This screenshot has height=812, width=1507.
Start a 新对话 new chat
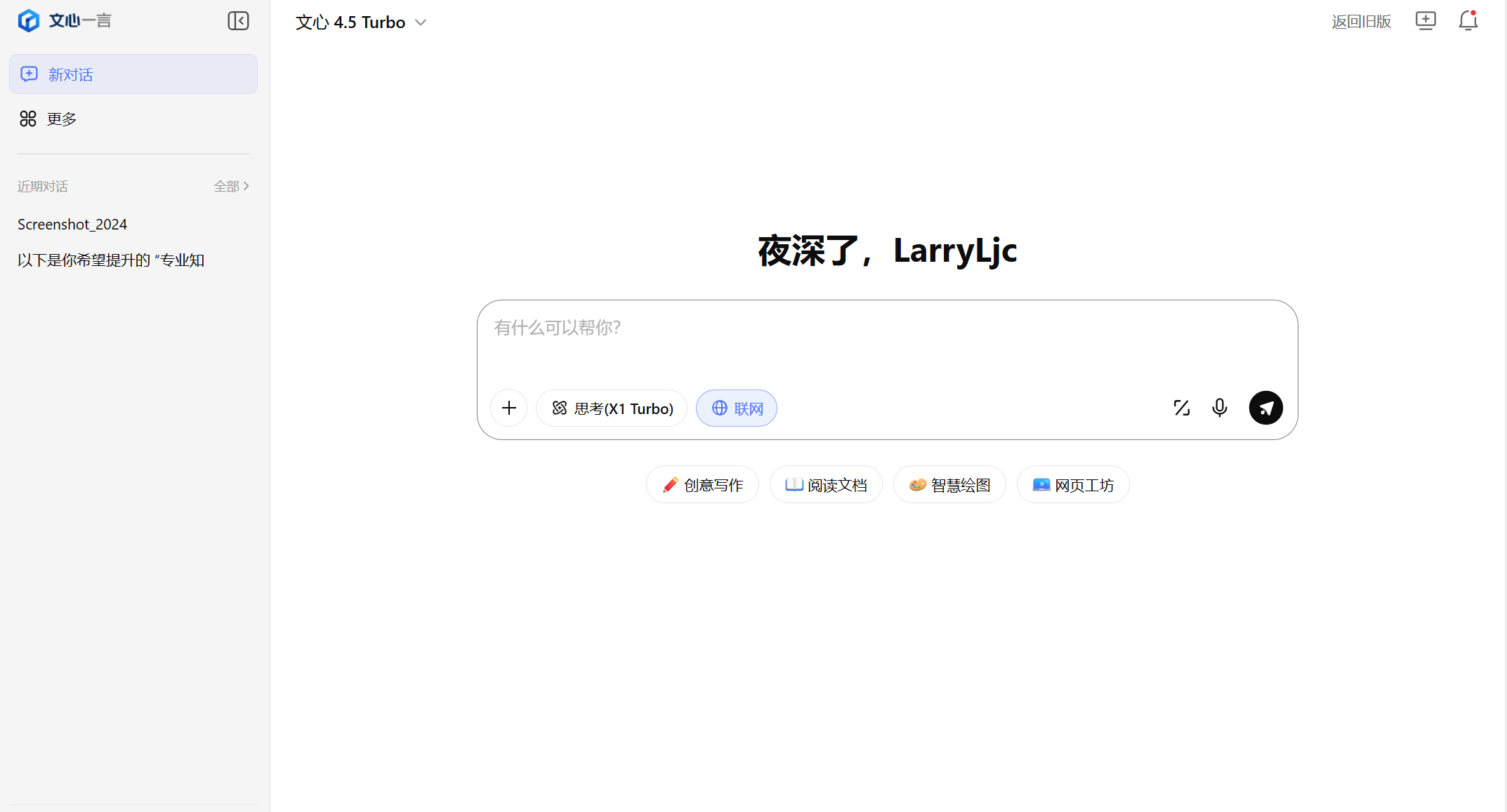tap(71, 74)
